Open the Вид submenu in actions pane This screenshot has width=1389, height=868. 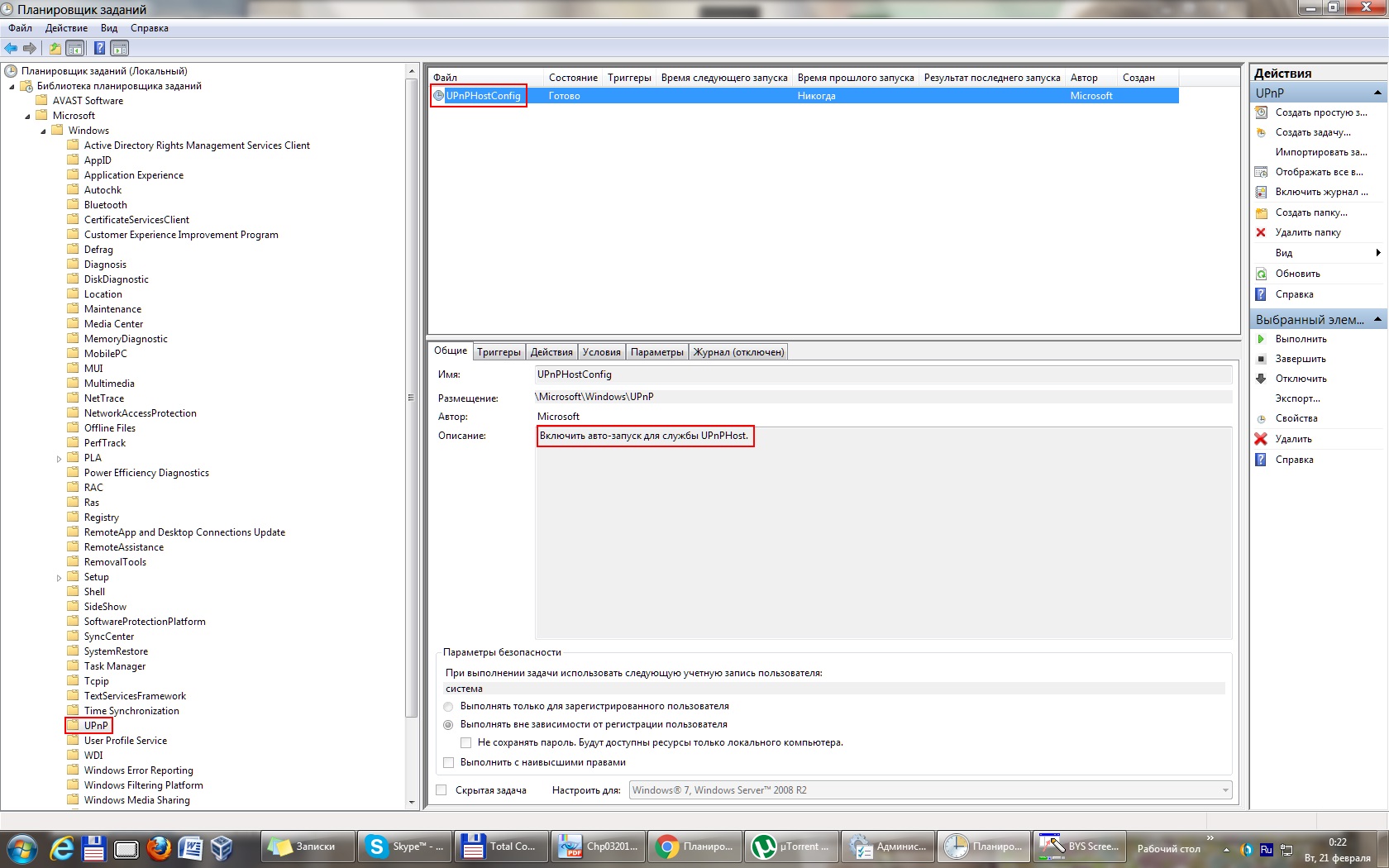coord(1318,253)
